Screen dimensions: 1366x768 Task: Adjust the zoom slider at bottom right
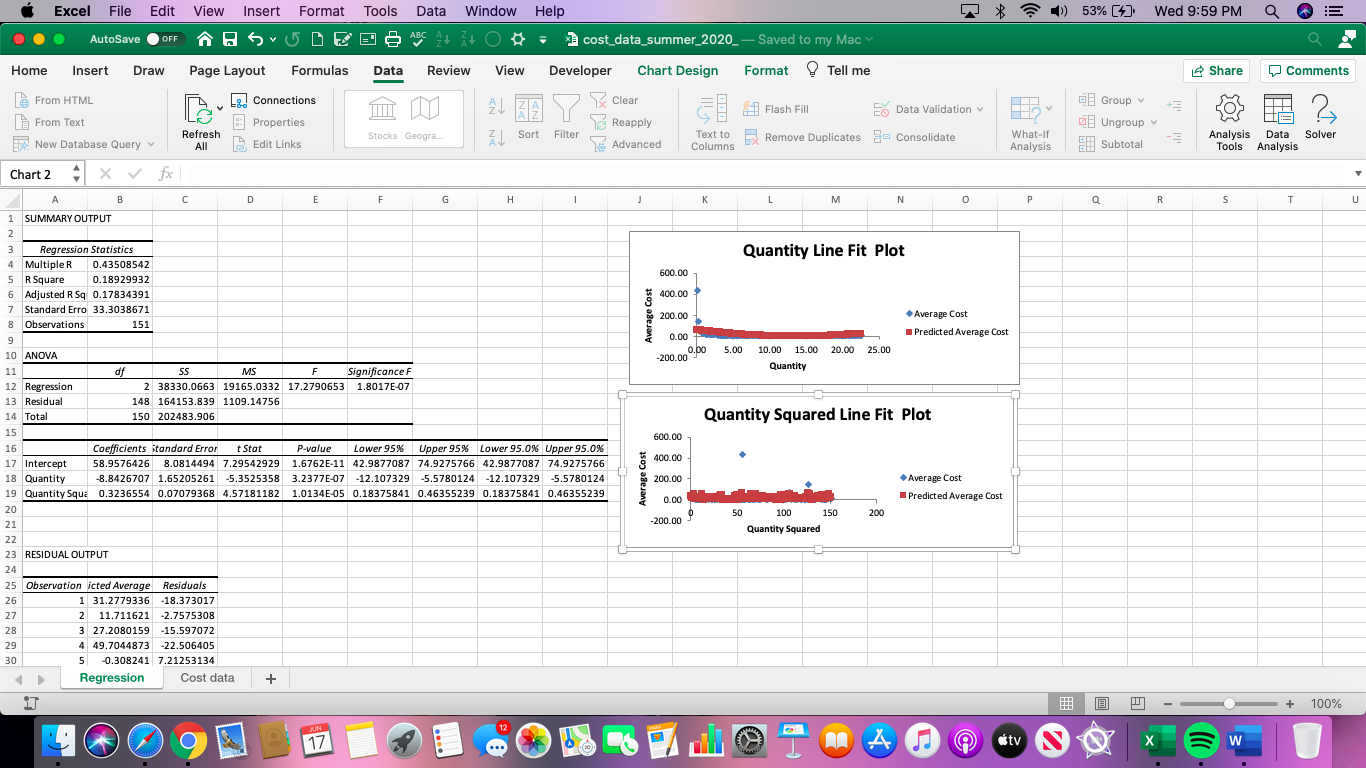click(1229, 703)
